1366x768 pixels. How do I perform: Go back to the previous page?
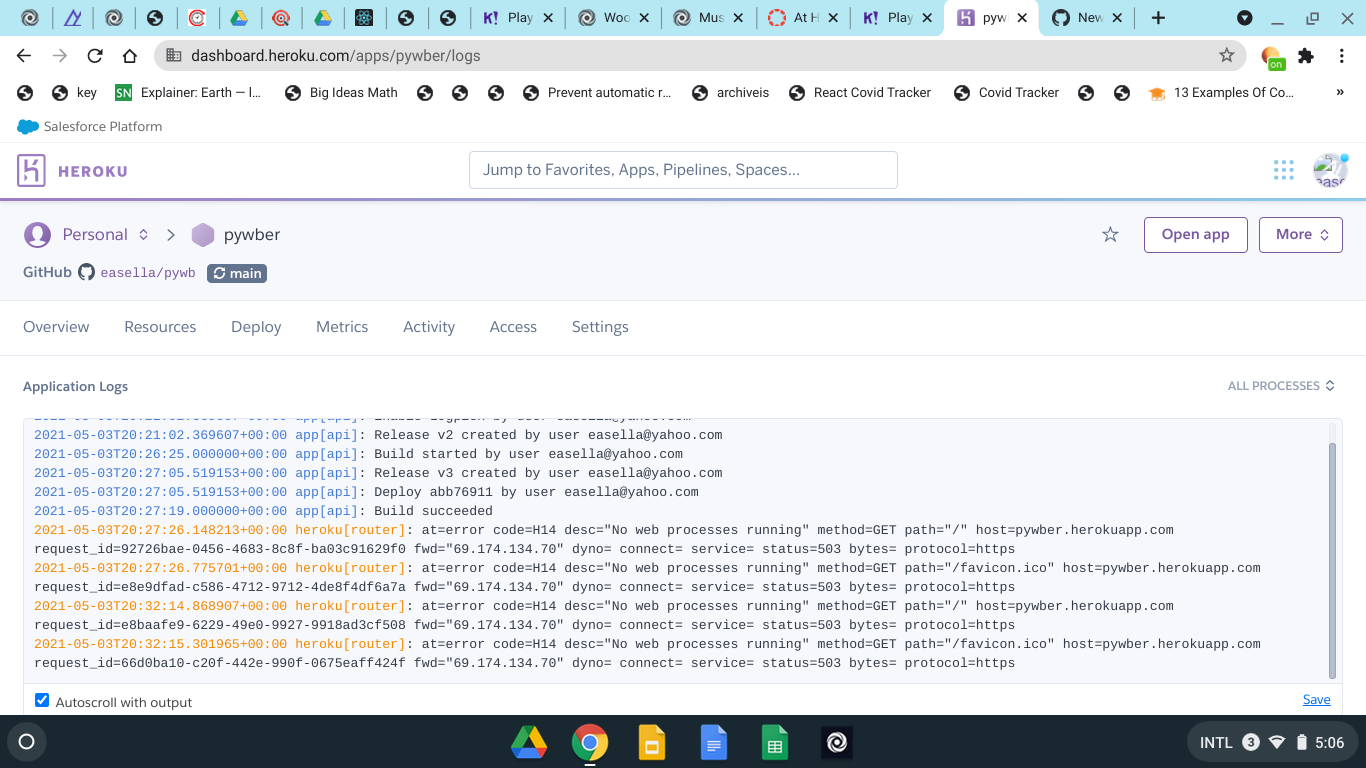24,56
